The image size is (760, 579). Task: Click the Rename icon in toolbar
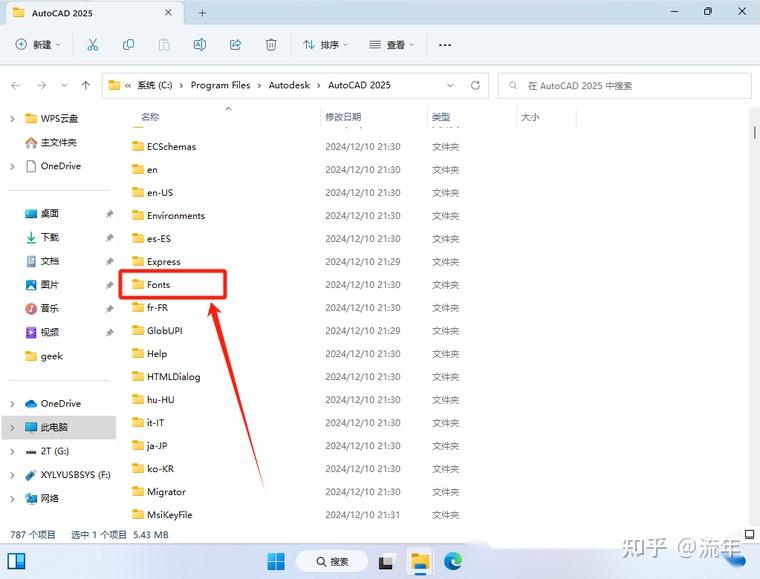200,45
